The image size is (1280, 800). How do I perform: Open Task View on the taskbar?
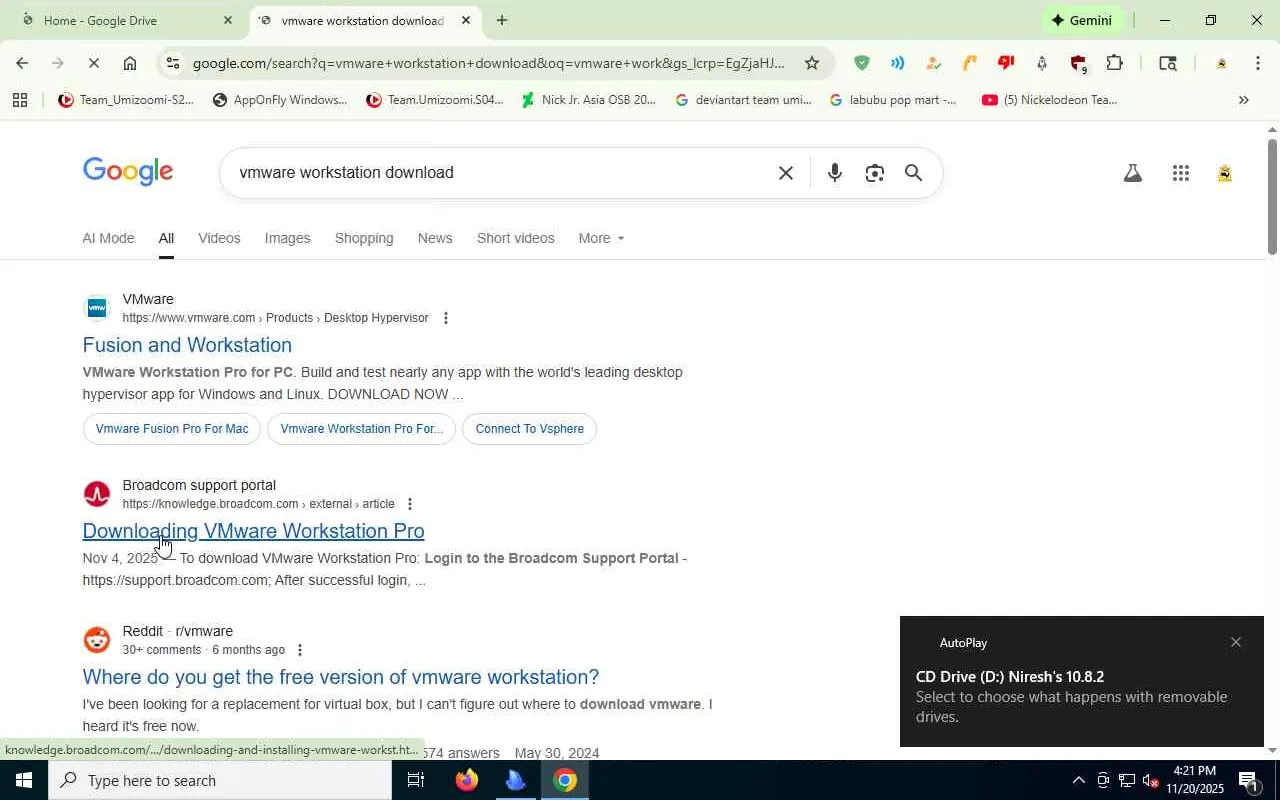tap(416, 780)
